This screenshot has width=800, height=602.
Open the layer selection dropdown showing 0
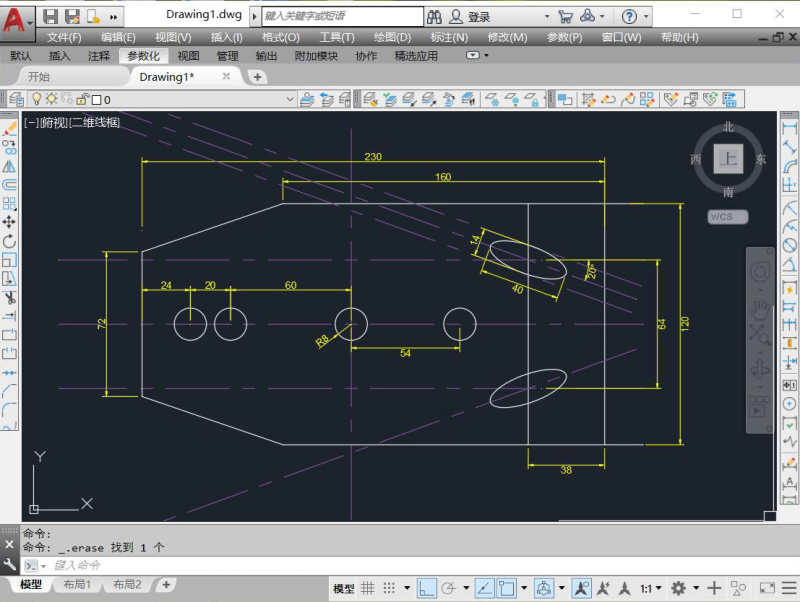tap(289, 99)
